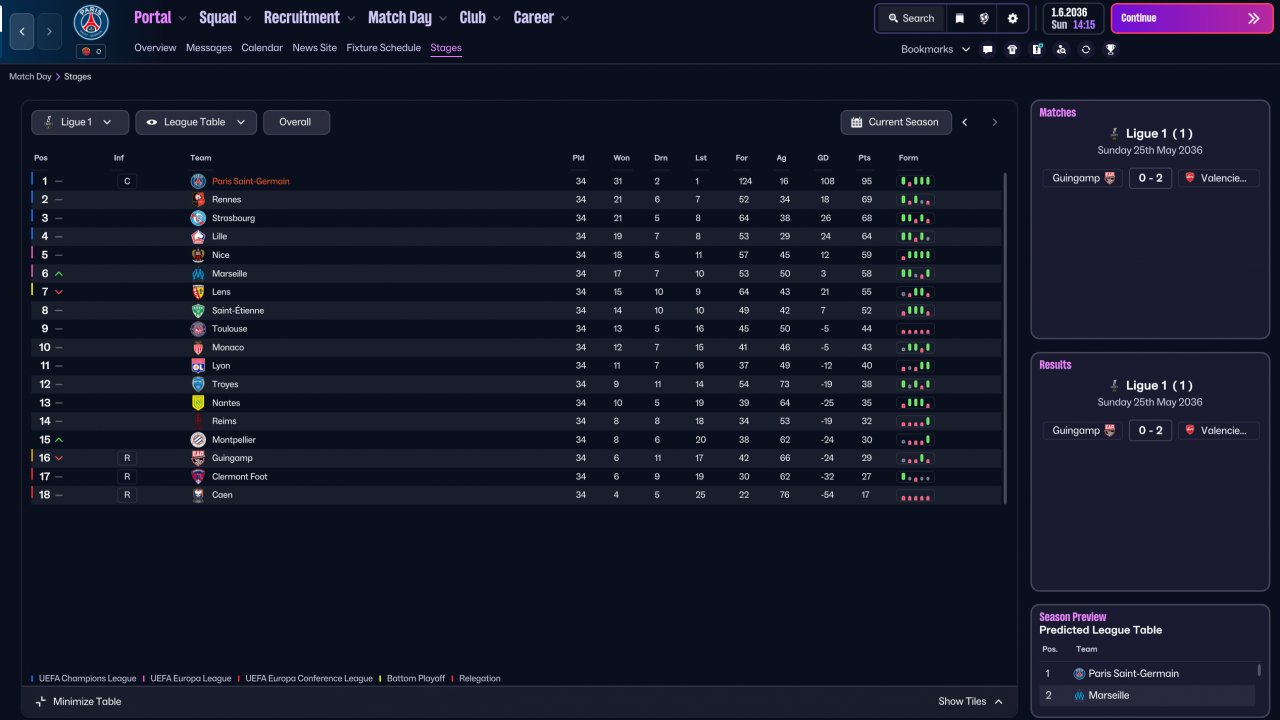
Task: Open the Toulouse team link
Action: tap(230, 329)
